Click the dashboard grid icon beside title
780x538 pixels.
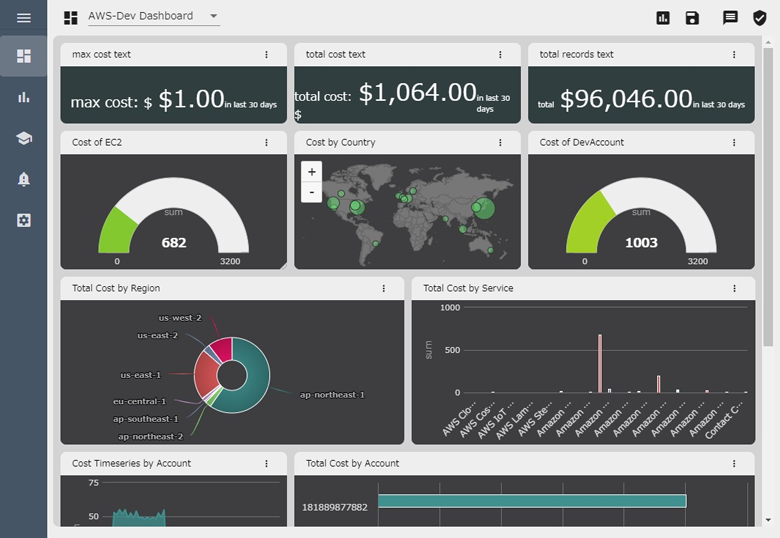click(71, 18)
